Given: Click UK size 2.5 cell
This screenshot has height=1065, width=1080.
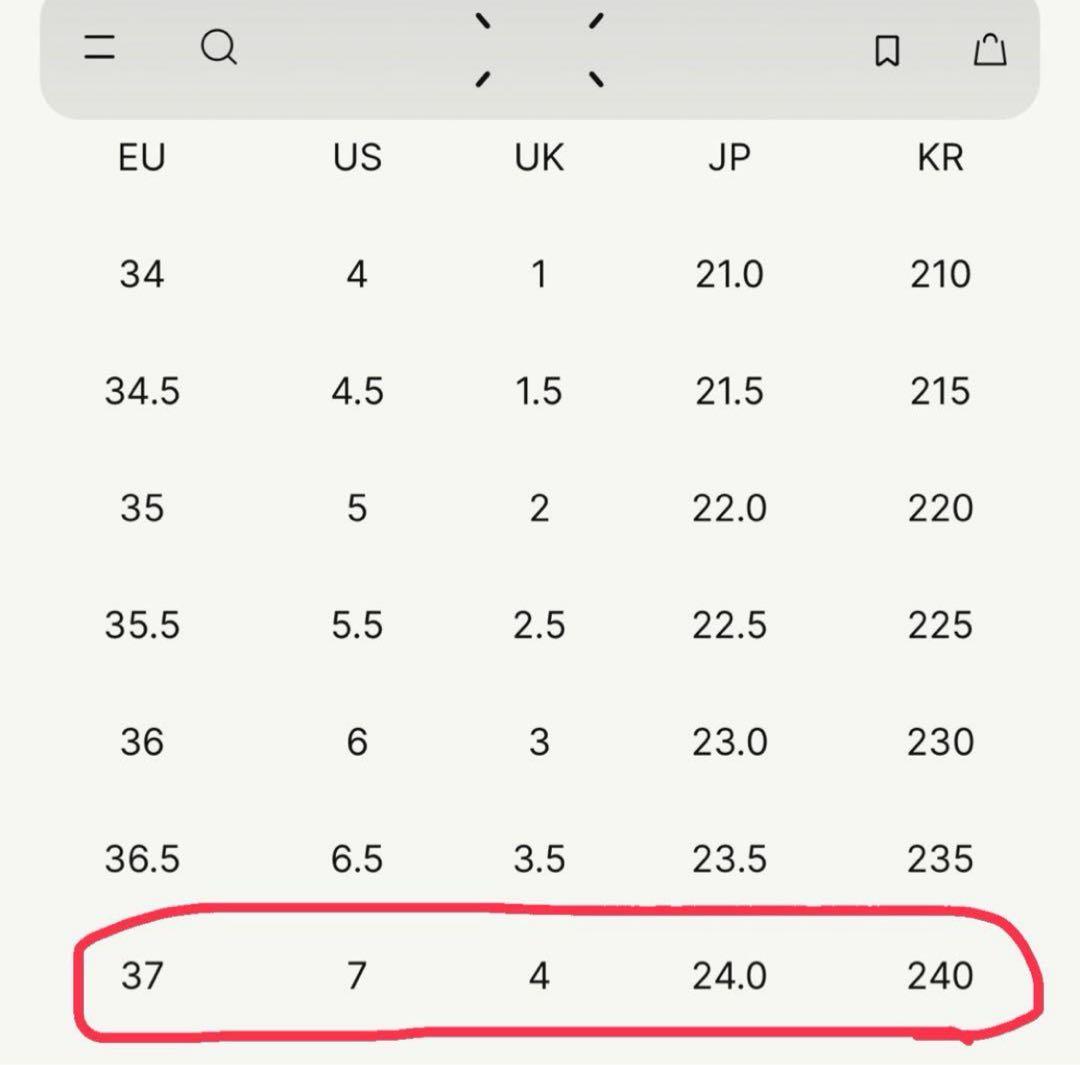Looking at the screenshot, I should [x=539, y=625].
